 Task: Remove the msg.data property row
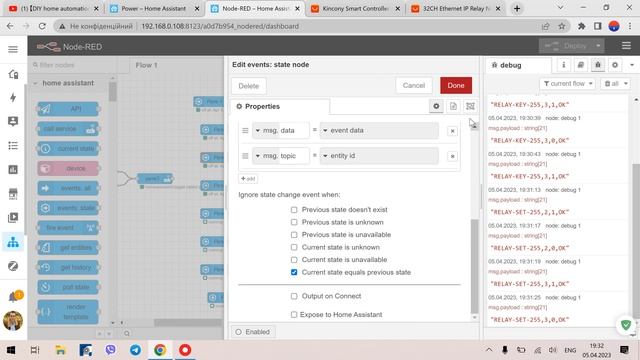452,131
